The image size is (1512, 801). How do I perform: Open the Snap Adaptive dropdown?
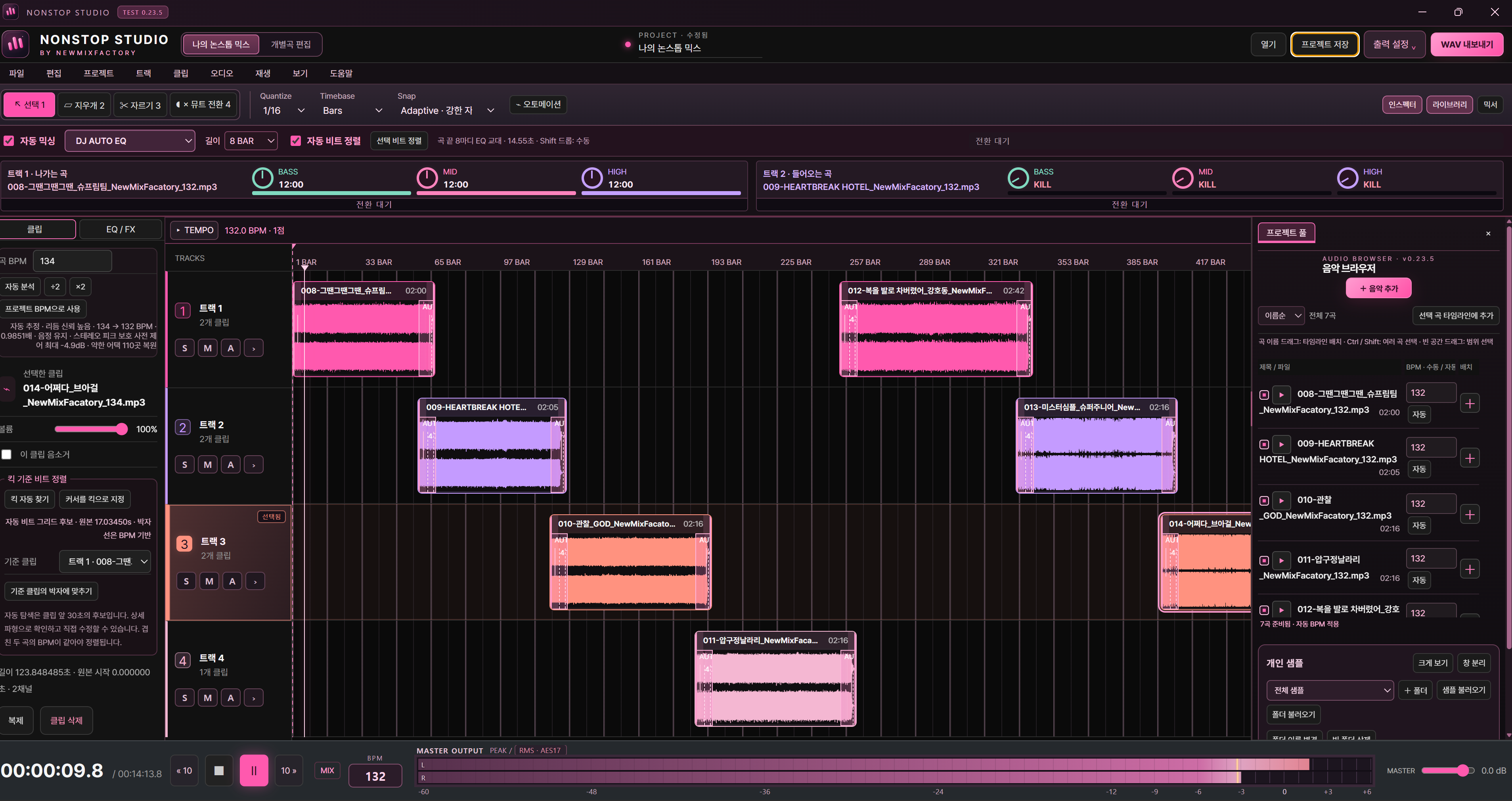click(x=447, y=110)
